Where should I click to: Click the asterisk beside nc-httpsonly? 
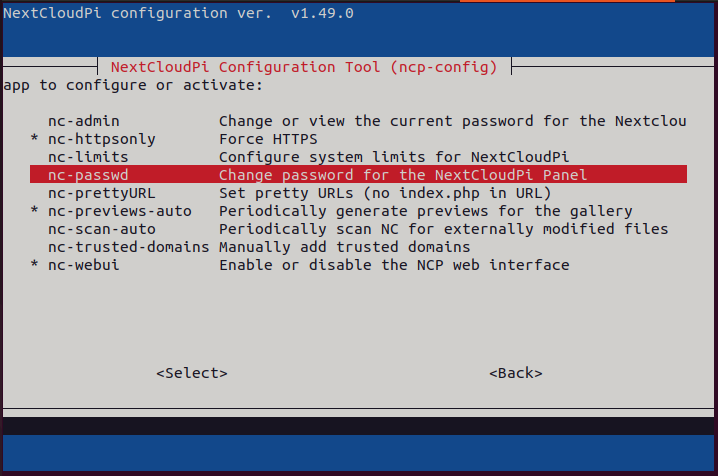[x=34, y=138]
